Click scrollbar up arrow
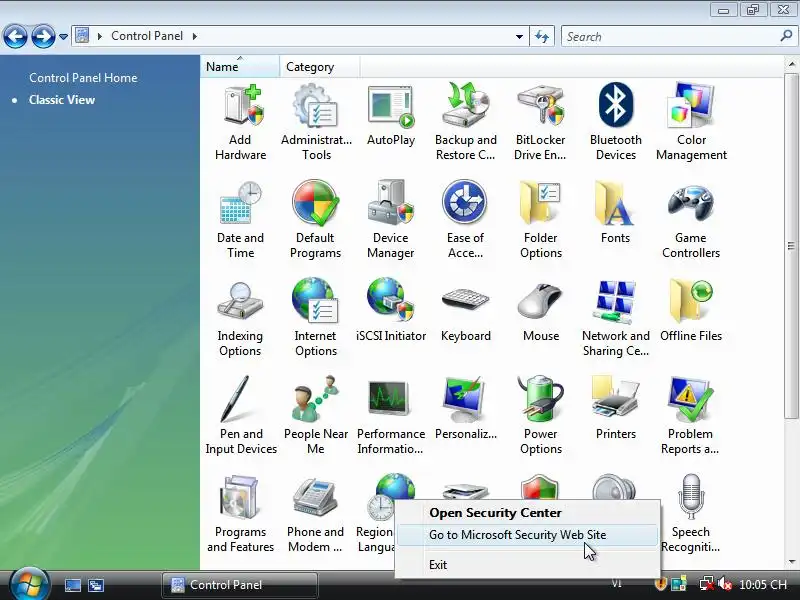Viewport: 800px width, 600px height. coord(791,64)
